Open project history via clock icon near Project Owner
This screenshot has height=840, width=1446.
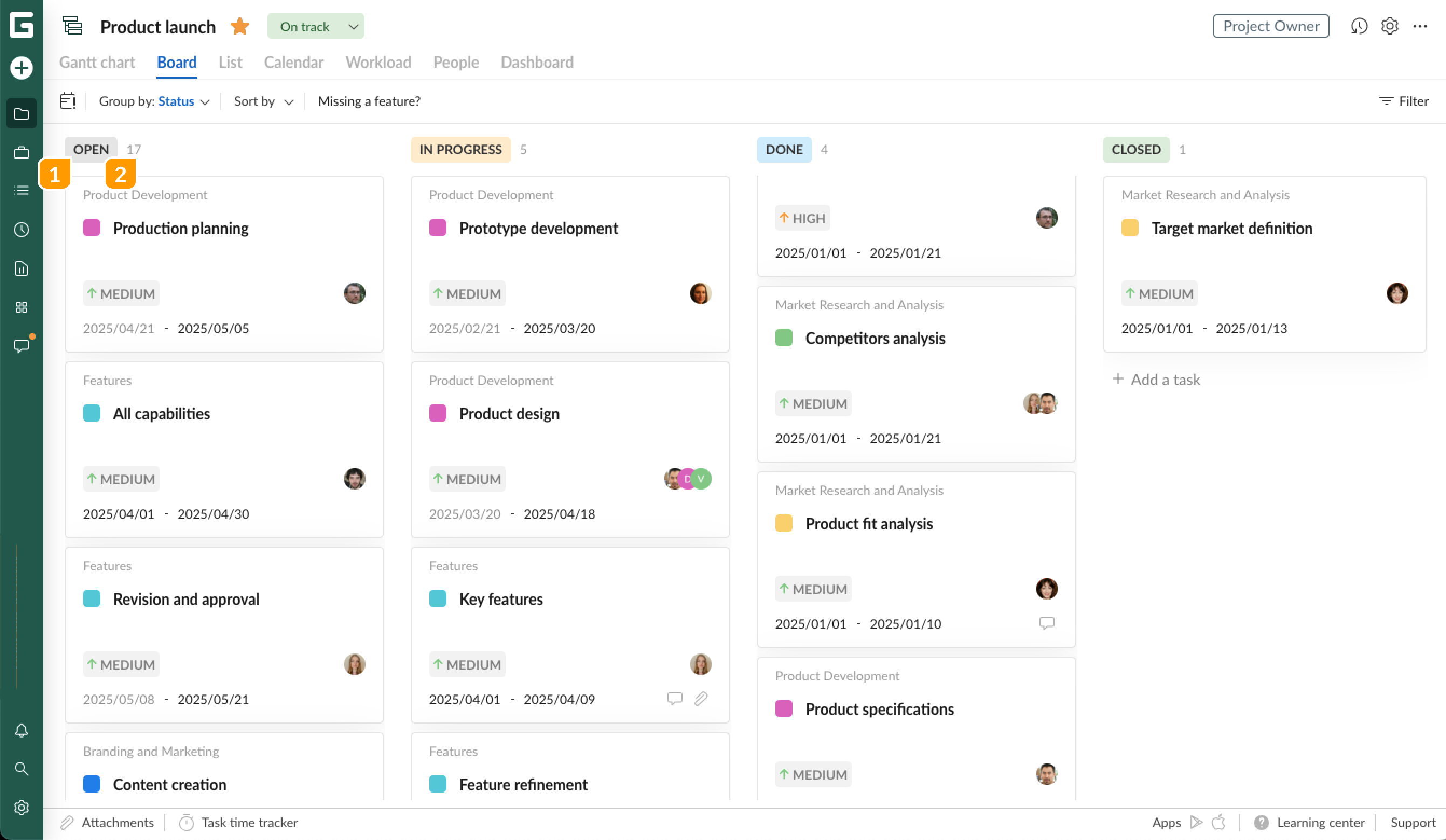point(1359,26)
